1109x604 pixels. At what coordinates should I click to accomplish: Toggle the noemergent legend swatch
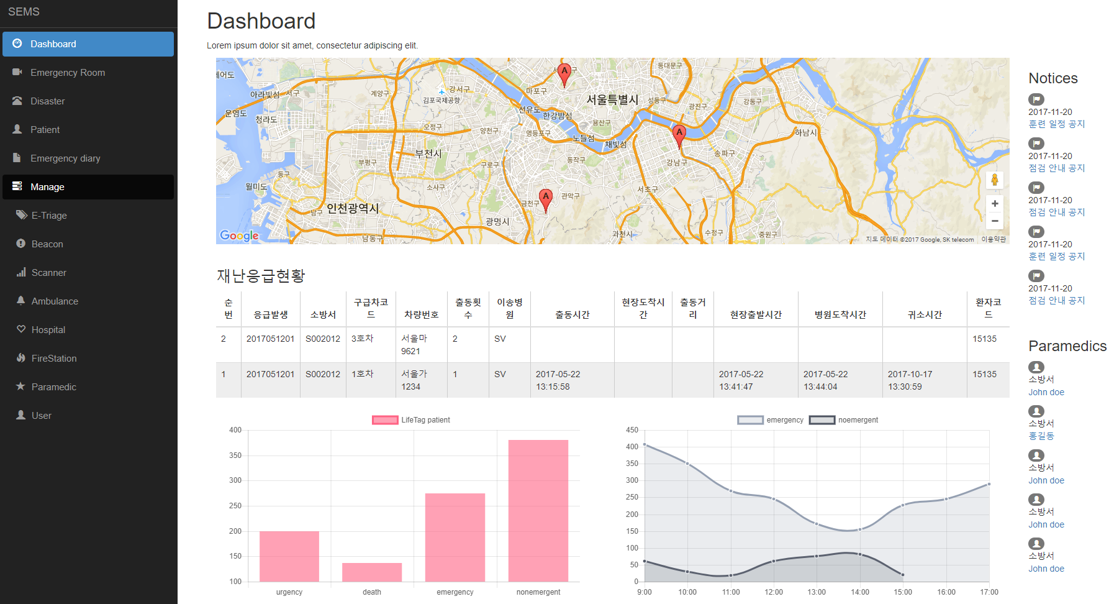(x=822, y=420)
